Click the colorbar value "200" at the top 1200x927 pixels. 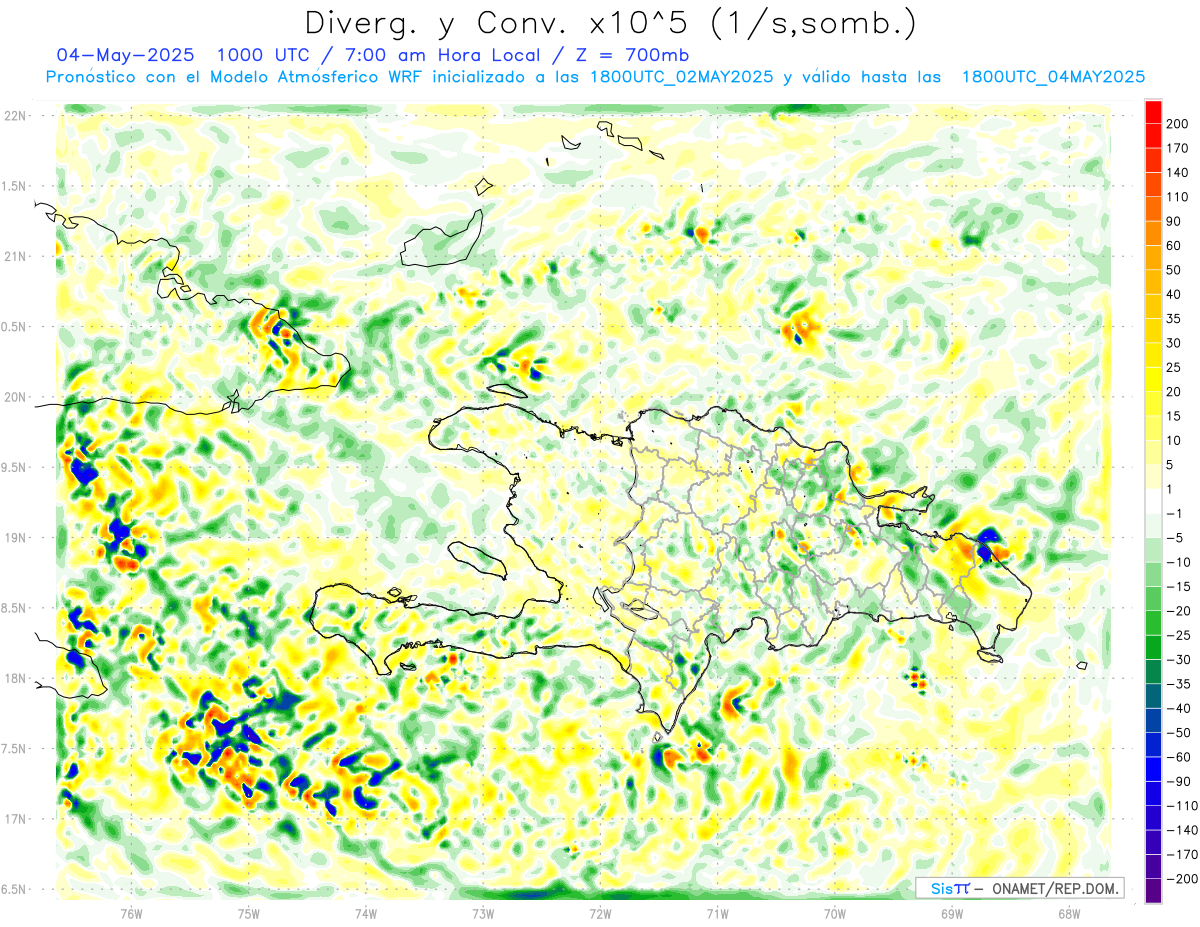[1178, 124]
